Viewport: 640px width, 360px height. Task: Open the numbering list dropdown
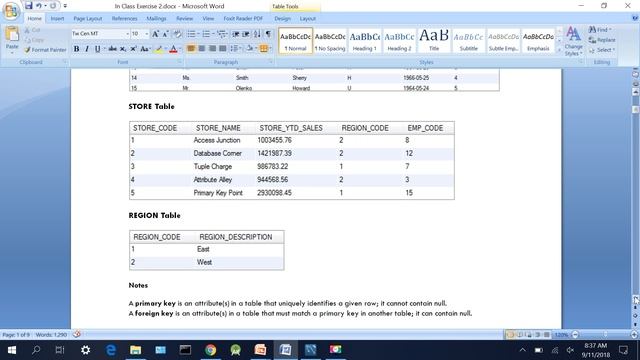tap(213, 34)
